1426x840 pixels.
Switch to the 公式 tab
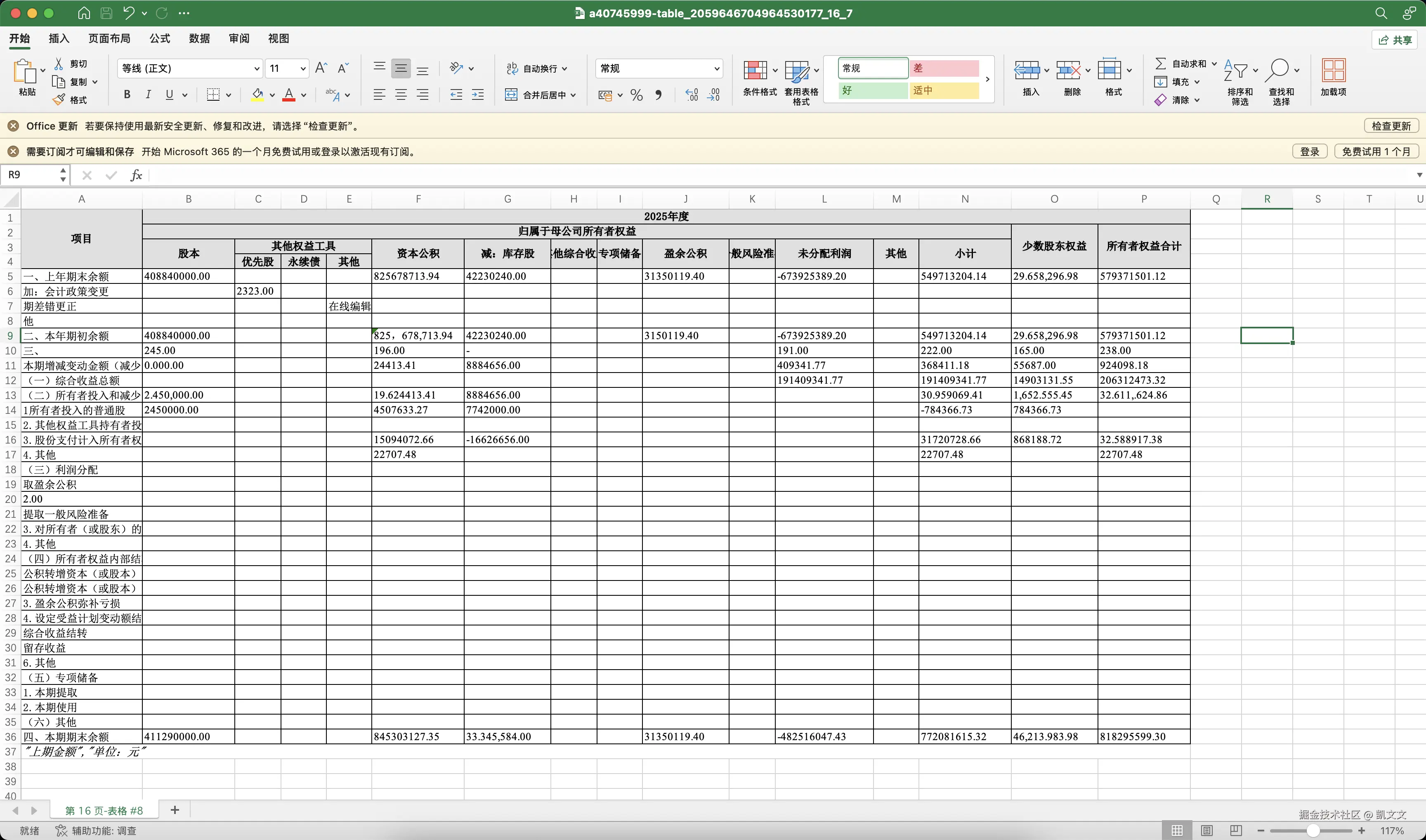click(x=160, y=38)
